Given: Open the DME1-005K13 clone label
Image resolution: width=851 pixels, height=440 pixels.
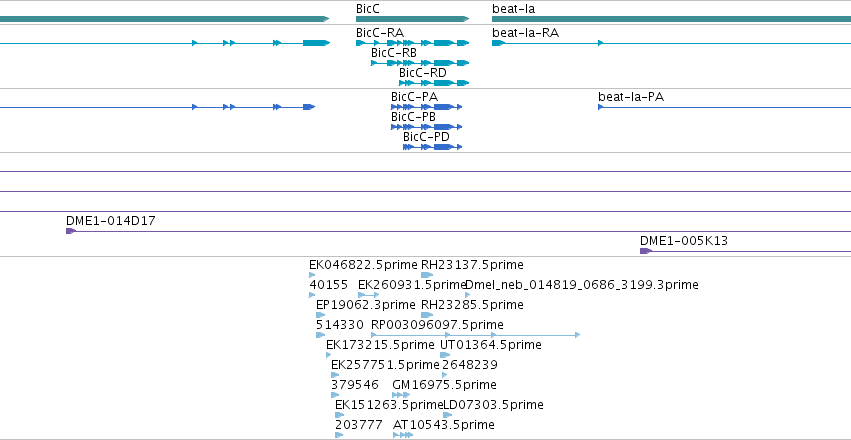Looking at the screenshot, I should (x=684, y=241).
